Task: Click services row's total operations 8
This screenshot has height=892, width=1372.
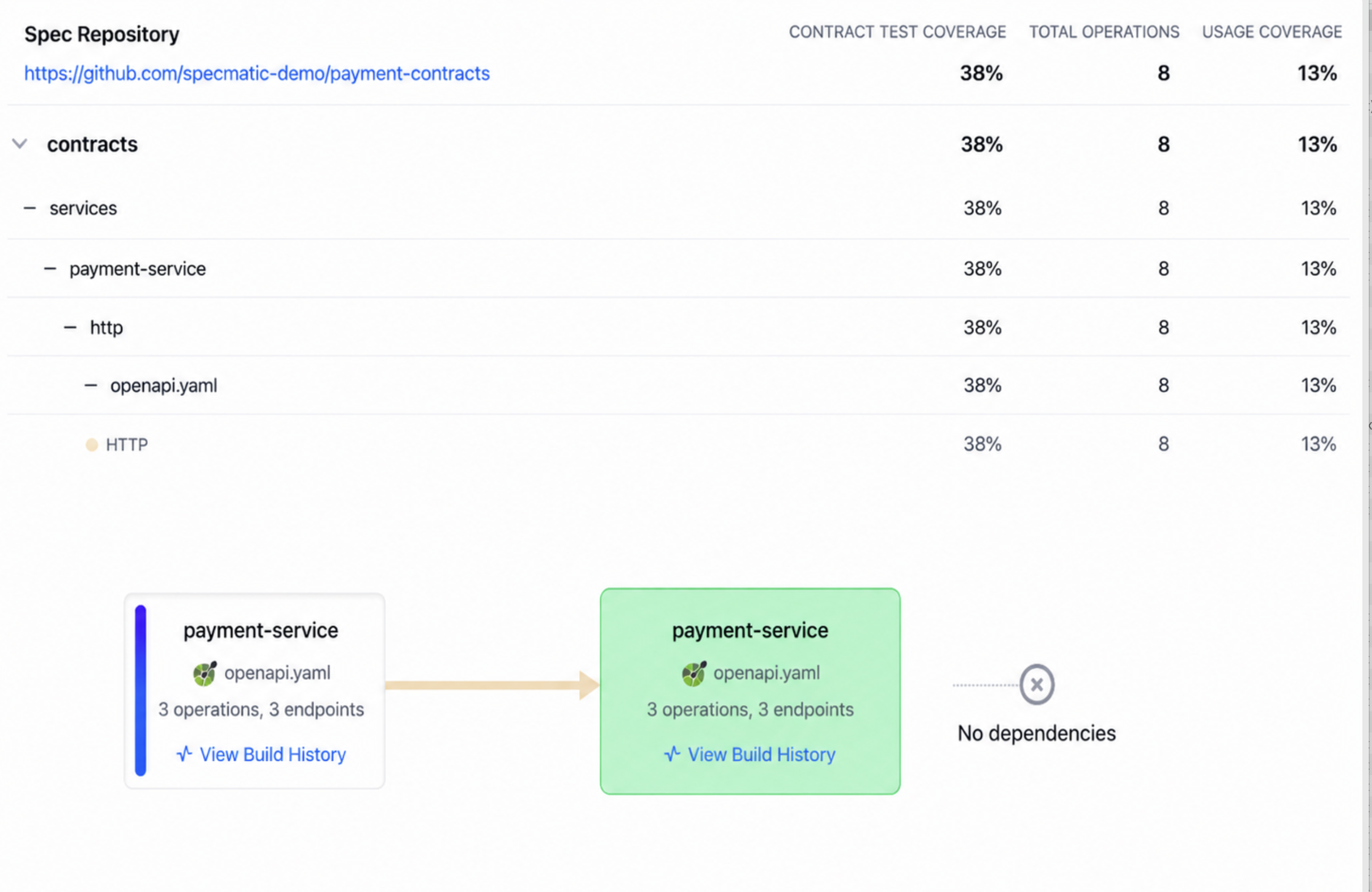Action: 1163,208
